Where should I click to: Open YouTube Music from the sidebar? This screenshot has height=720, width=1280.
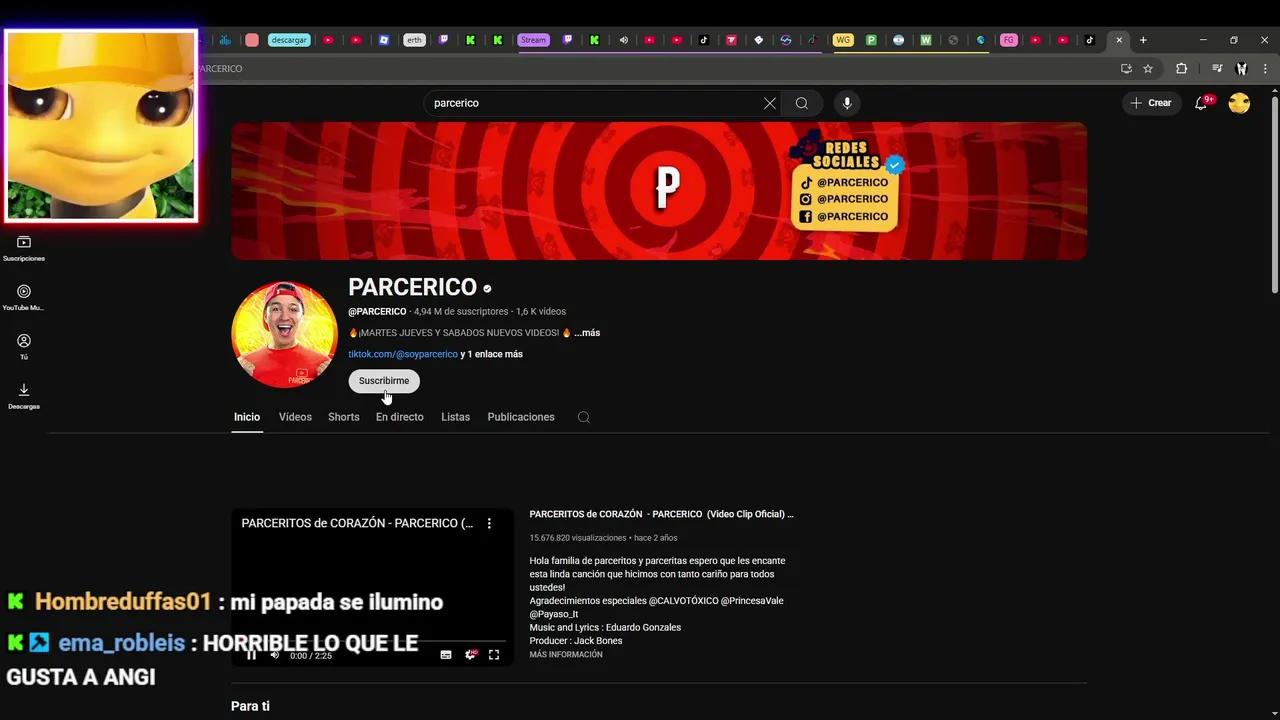click(24, 298)
